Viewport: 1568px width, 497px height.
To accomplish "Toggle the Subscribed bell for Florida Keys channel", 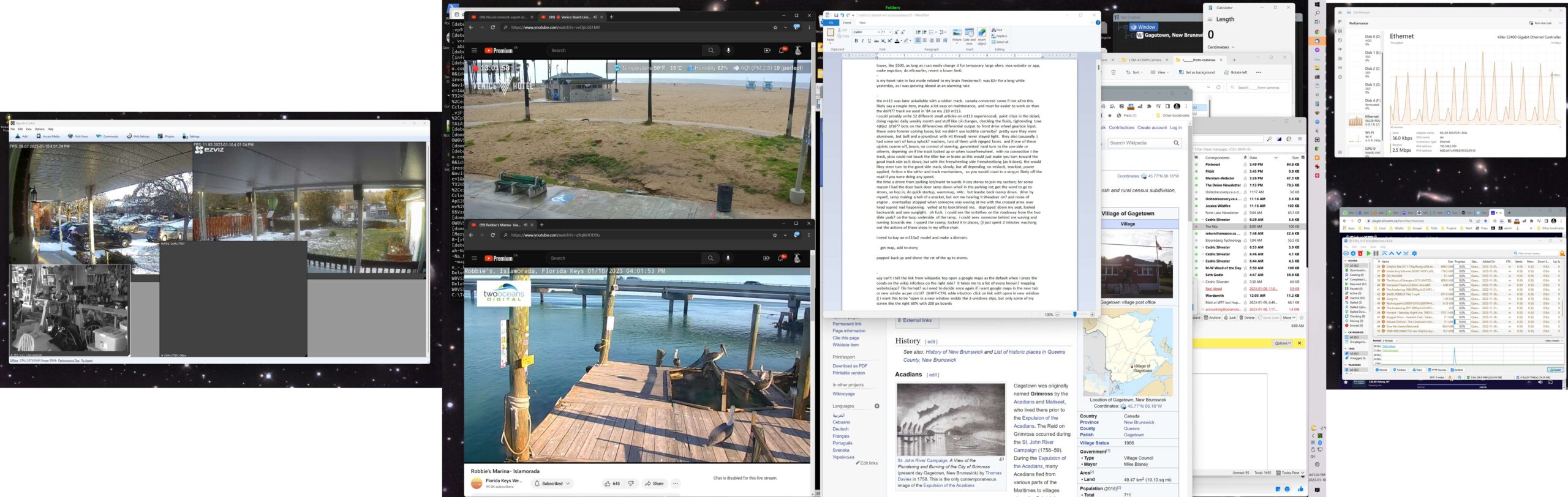I will pos(552,484).
